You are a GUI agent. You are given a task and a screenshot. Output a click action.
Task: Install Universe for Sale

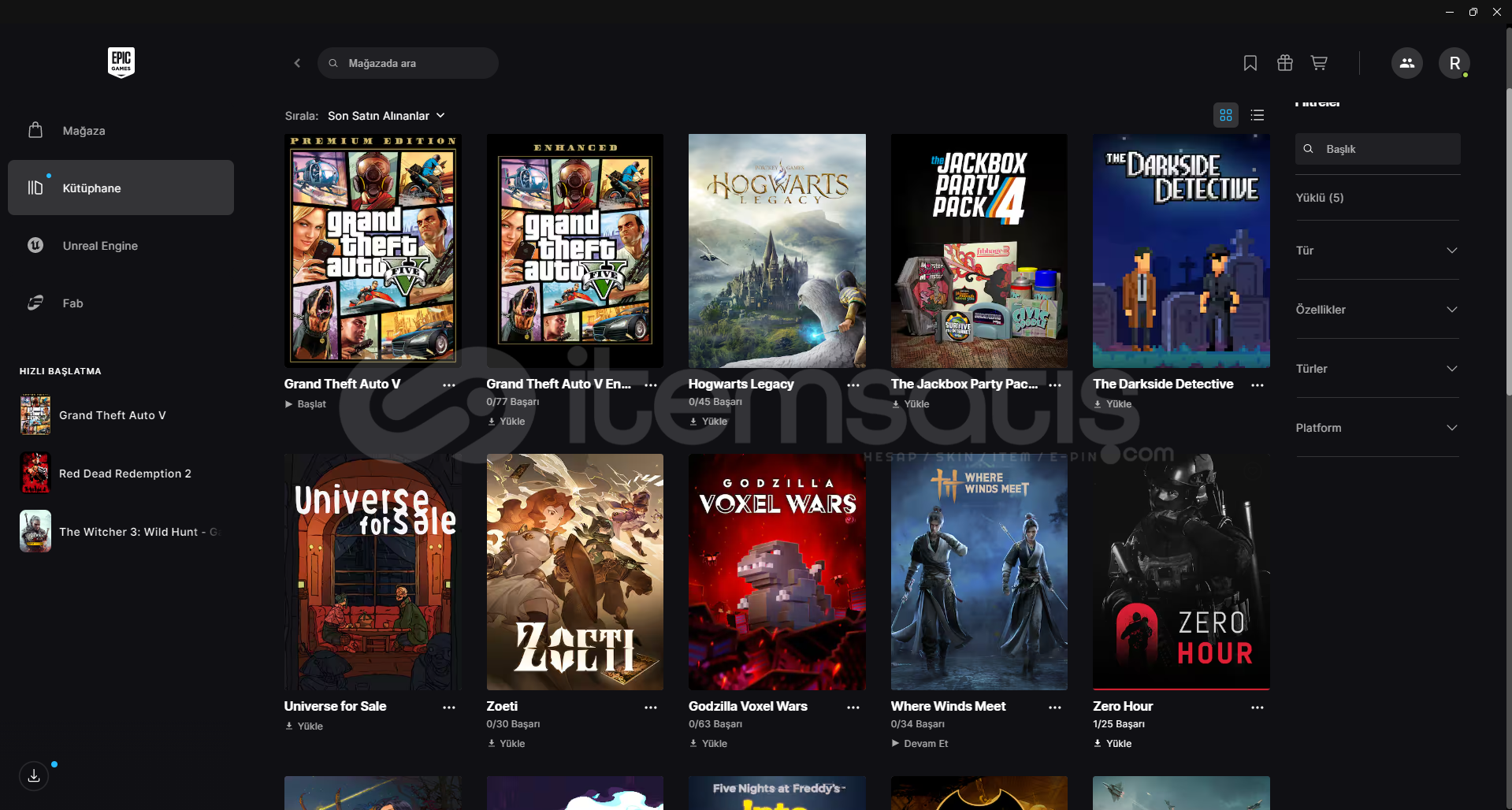[x=304, y=726]
